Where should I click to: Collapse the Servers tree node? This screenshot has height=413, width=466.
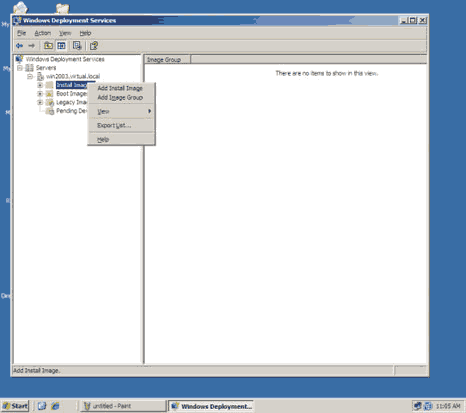coord(20,68)
